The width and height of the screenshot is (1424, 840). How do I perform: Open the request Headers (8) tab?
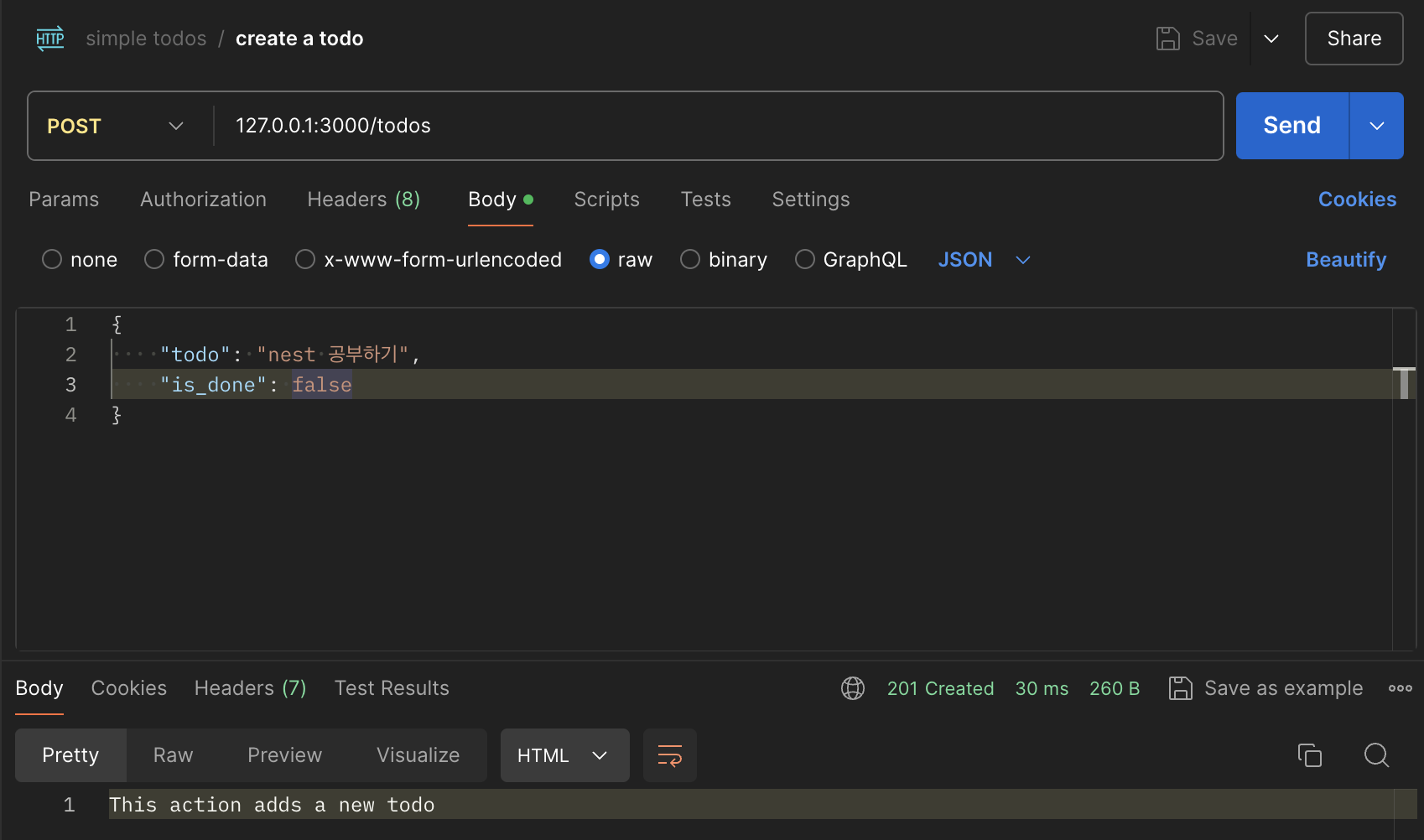364,200
